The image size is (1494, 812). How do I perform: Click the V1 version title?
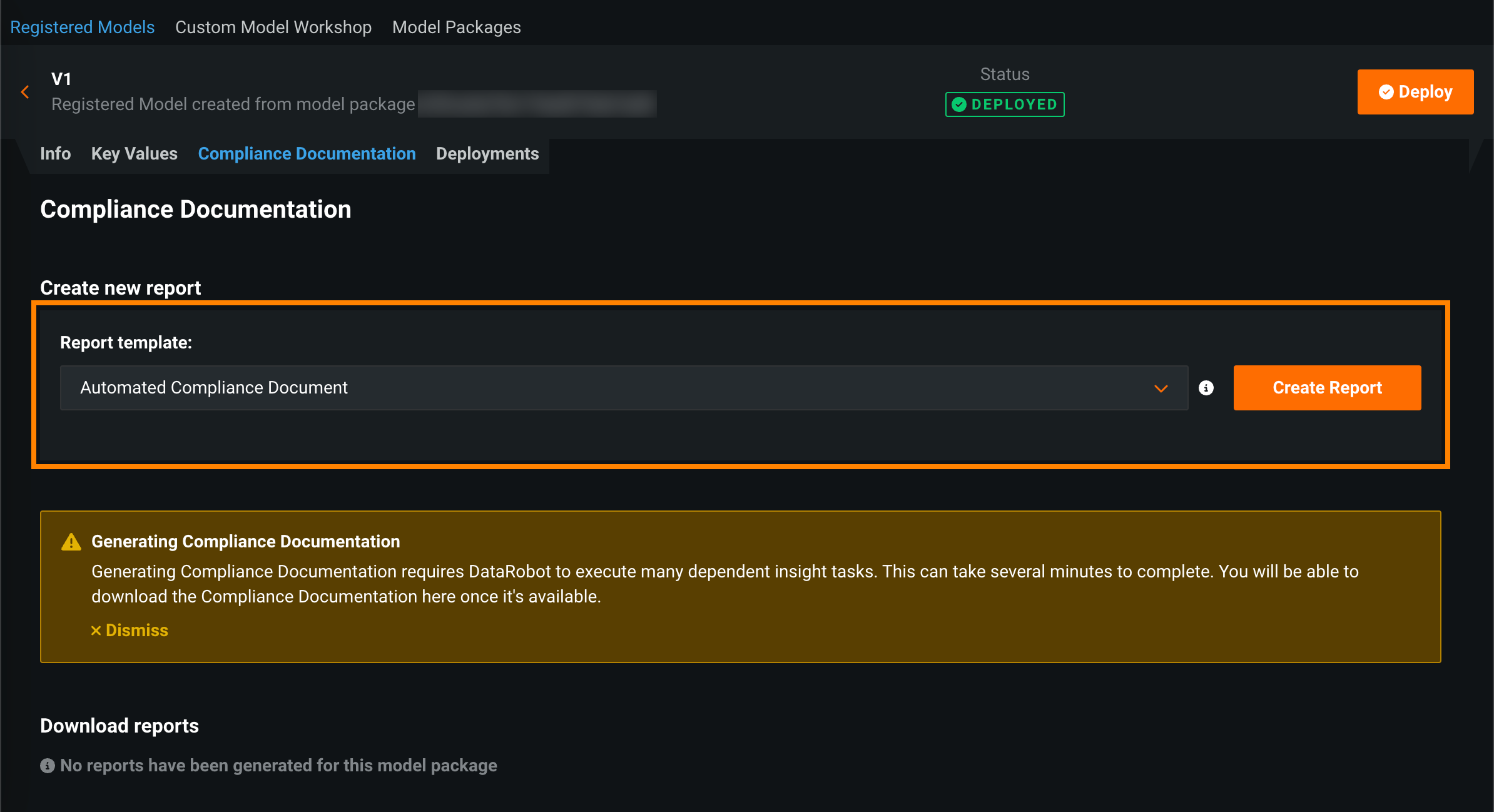tap(61, 79)
